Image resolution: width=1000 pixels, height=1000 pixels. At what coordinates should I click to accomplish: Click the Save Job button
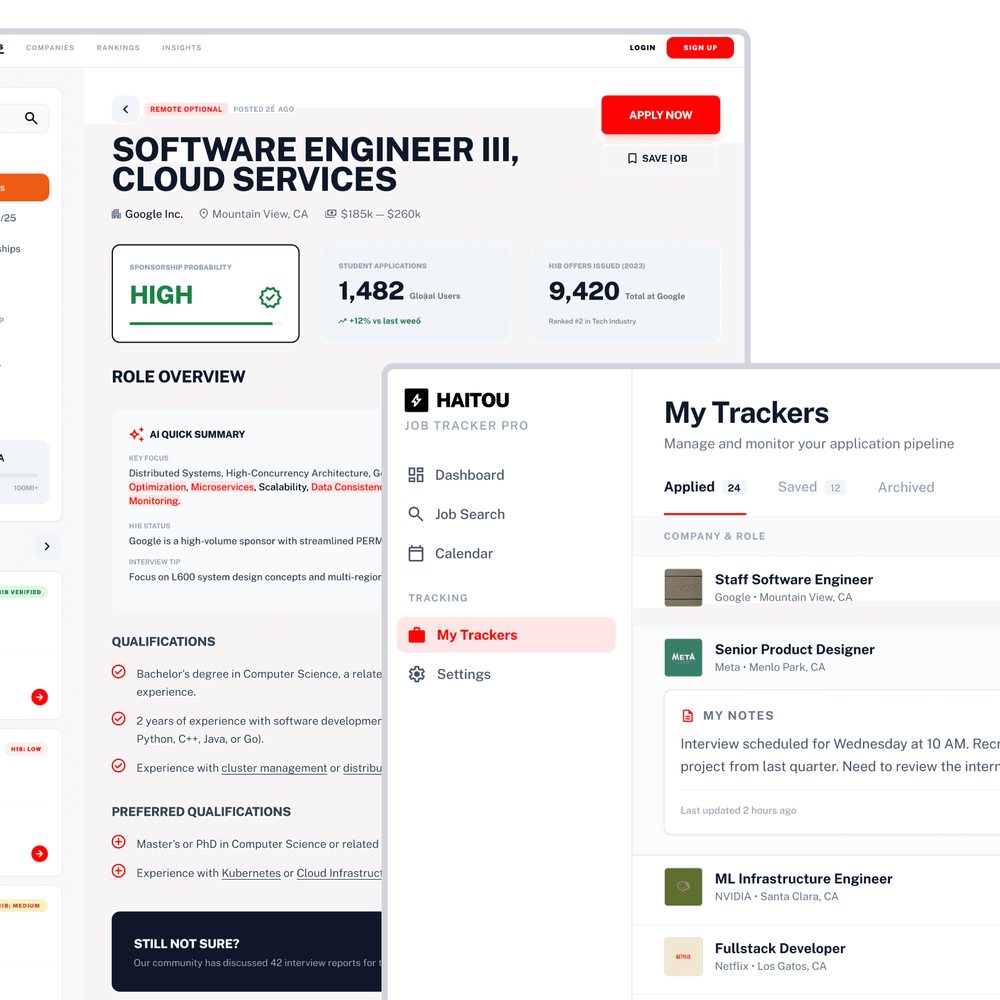659,158
